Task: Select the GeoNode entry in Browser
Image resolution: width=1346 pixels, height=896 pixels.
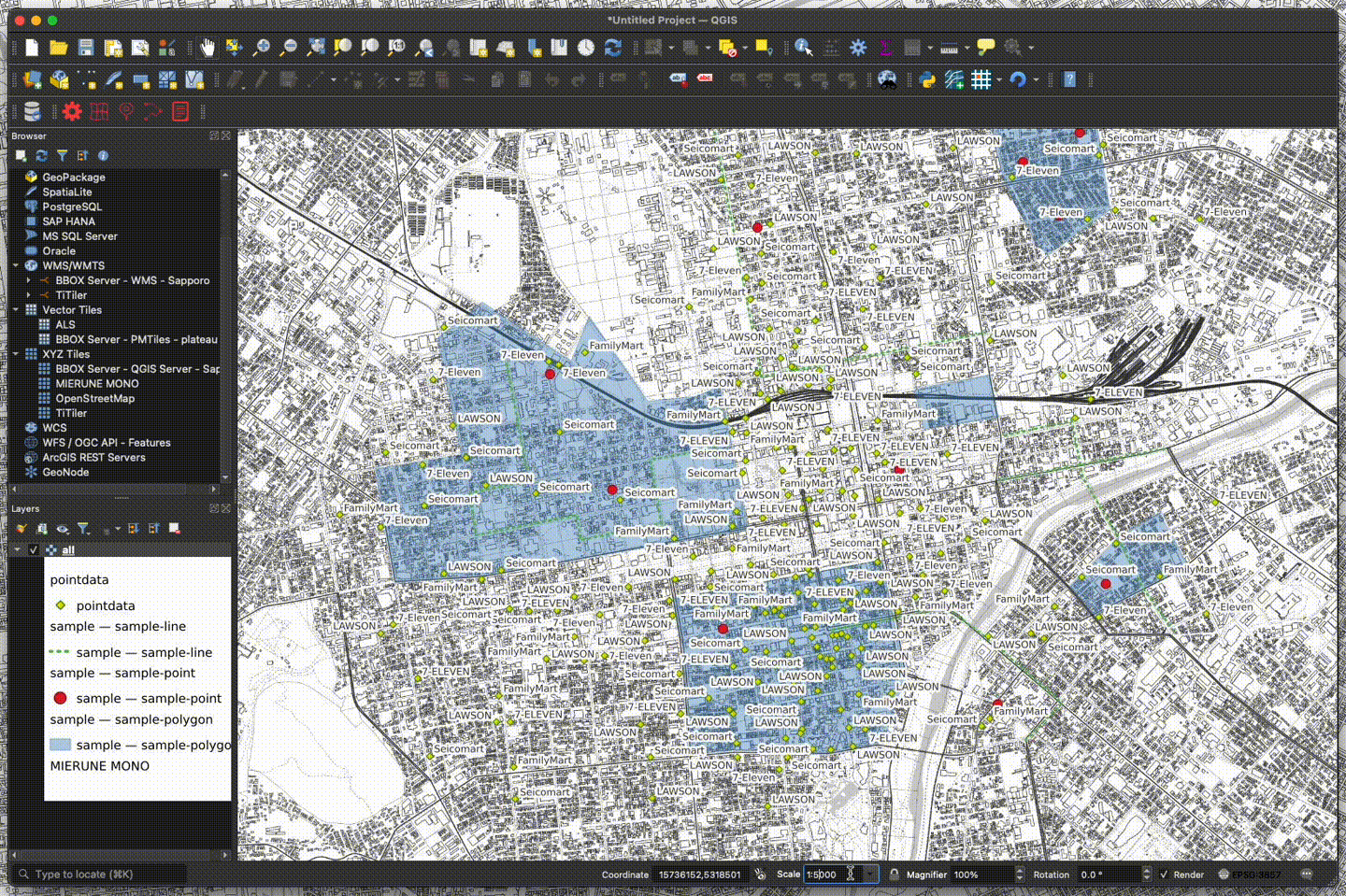Action: (65, 472)
